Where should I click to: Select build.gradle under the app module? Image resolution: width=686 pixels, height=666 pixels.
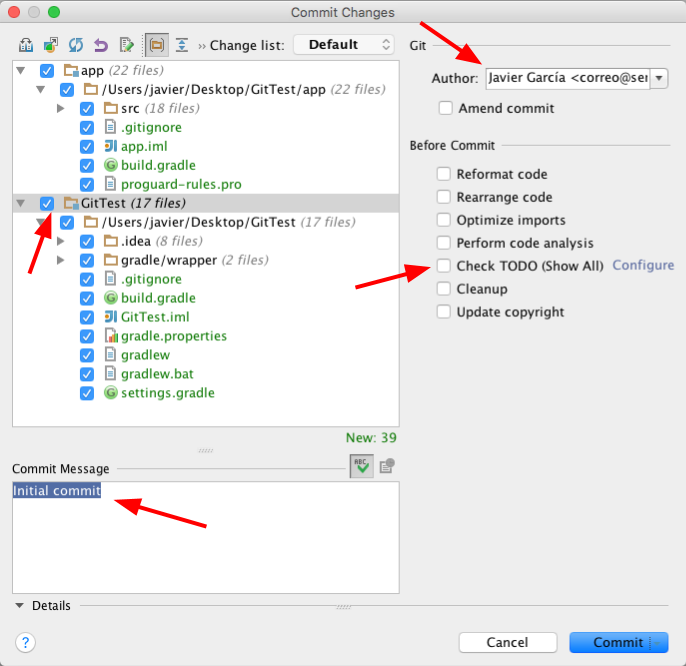[158, 165]
